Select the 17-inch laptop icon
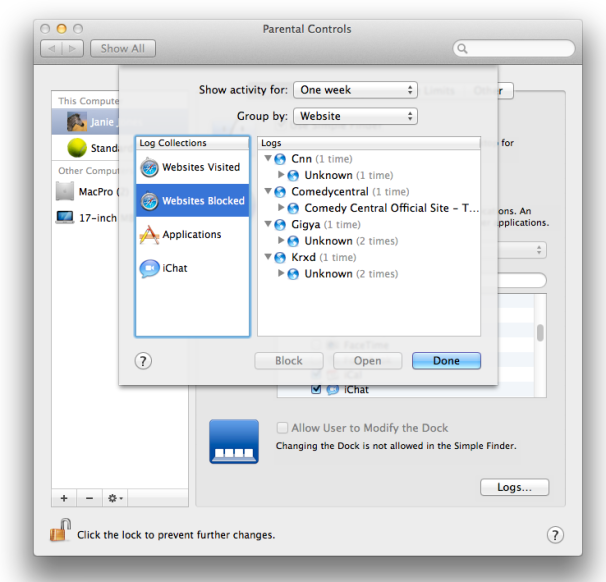 coord(65,217)
